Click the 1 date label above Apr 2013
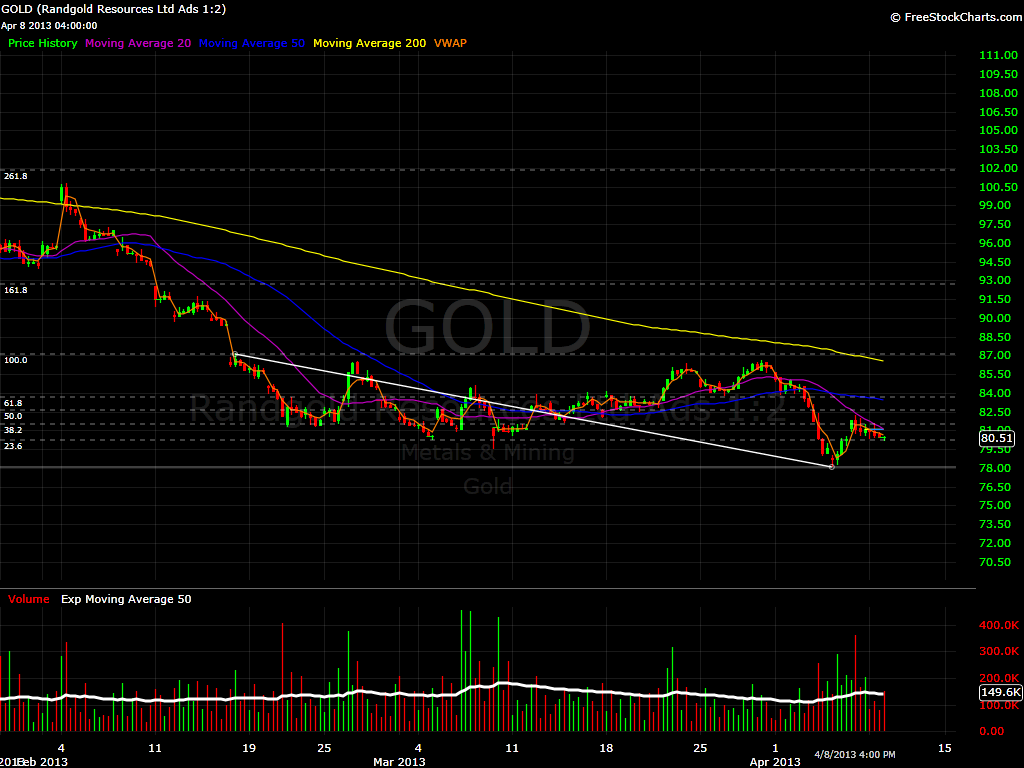 coord(775,748)
